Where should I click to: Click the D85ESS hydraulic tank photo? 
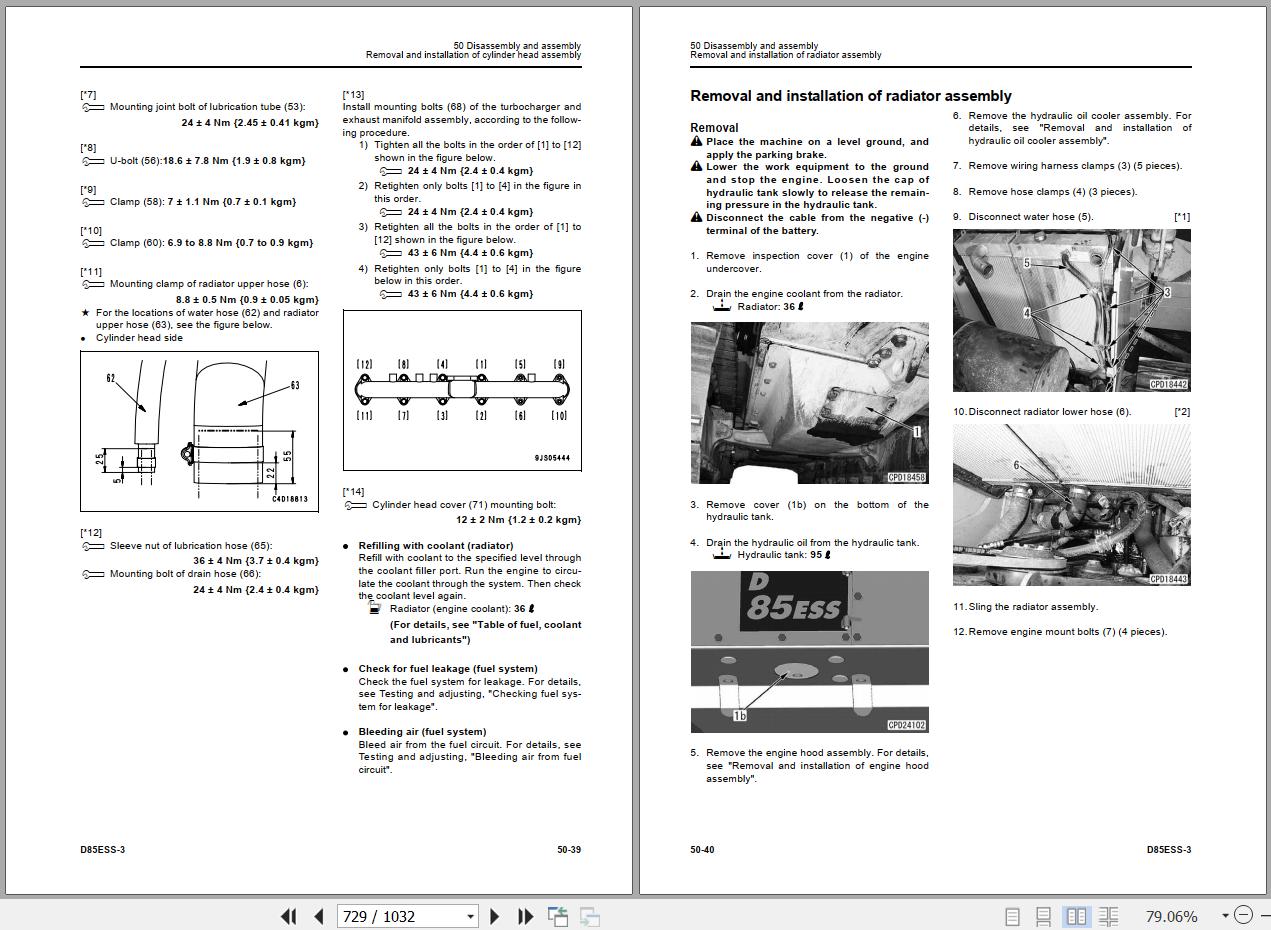809,652
